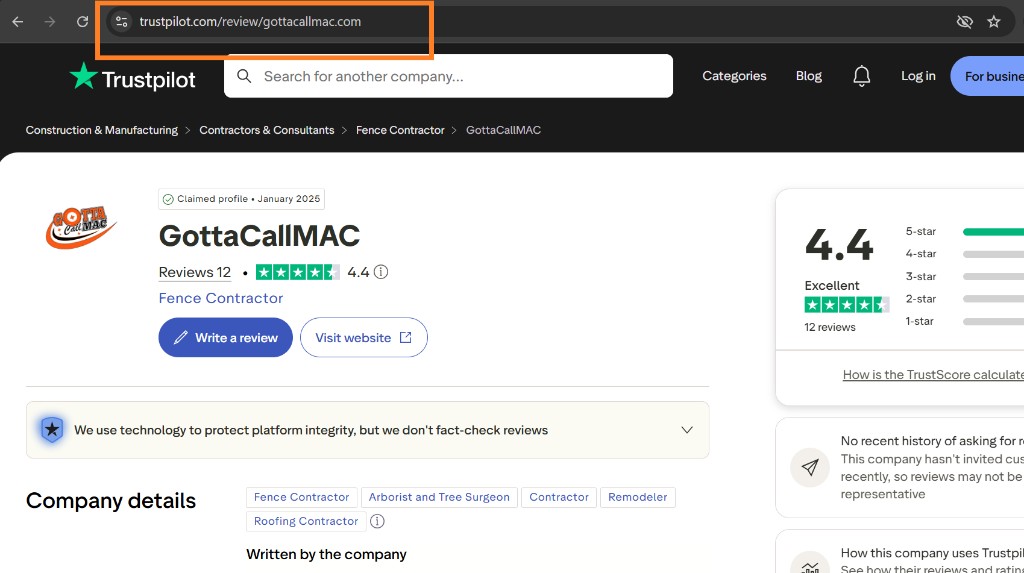Open notifications bell icon
The image size is (1024, 573).
[x=861, y=76]
